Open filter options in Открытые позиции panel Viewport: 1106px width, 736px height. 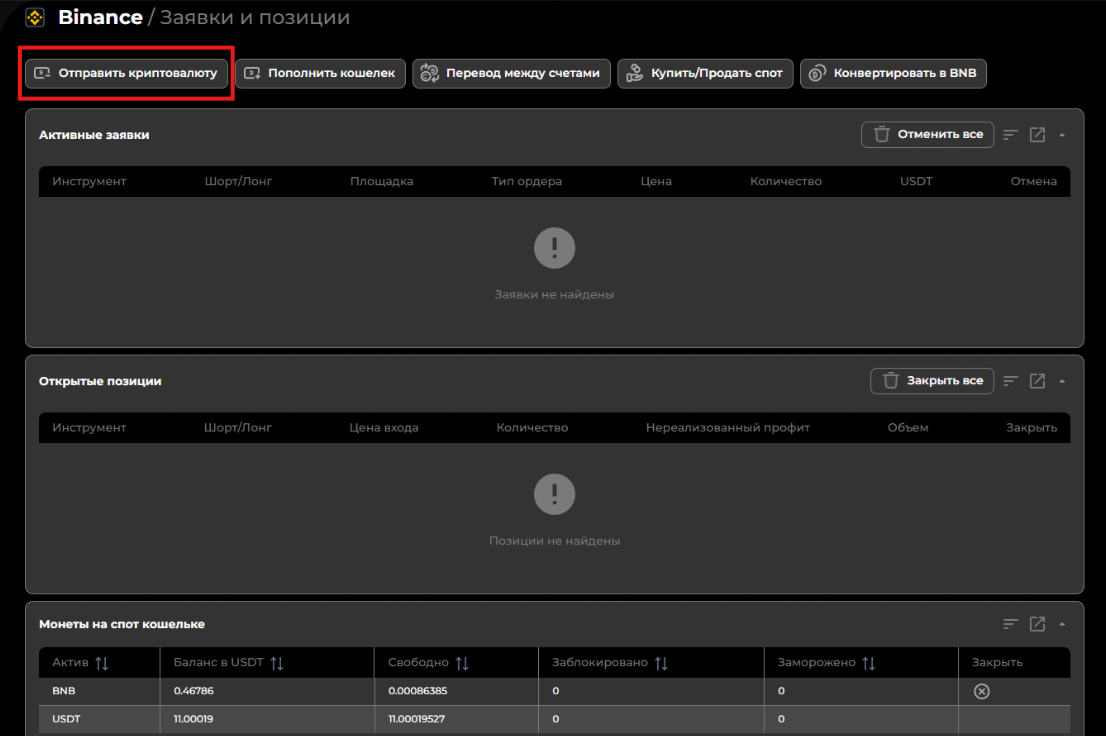(x=1011, y=381)
